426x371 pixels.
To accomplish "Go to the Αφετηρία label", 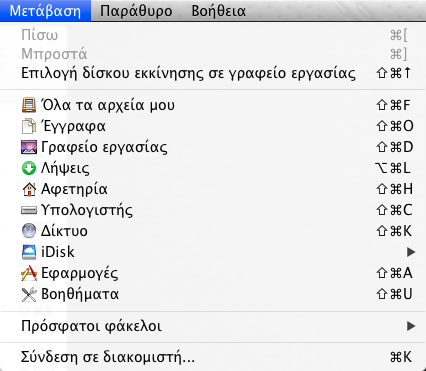I will pyautogui.click(x=74, y=189).
